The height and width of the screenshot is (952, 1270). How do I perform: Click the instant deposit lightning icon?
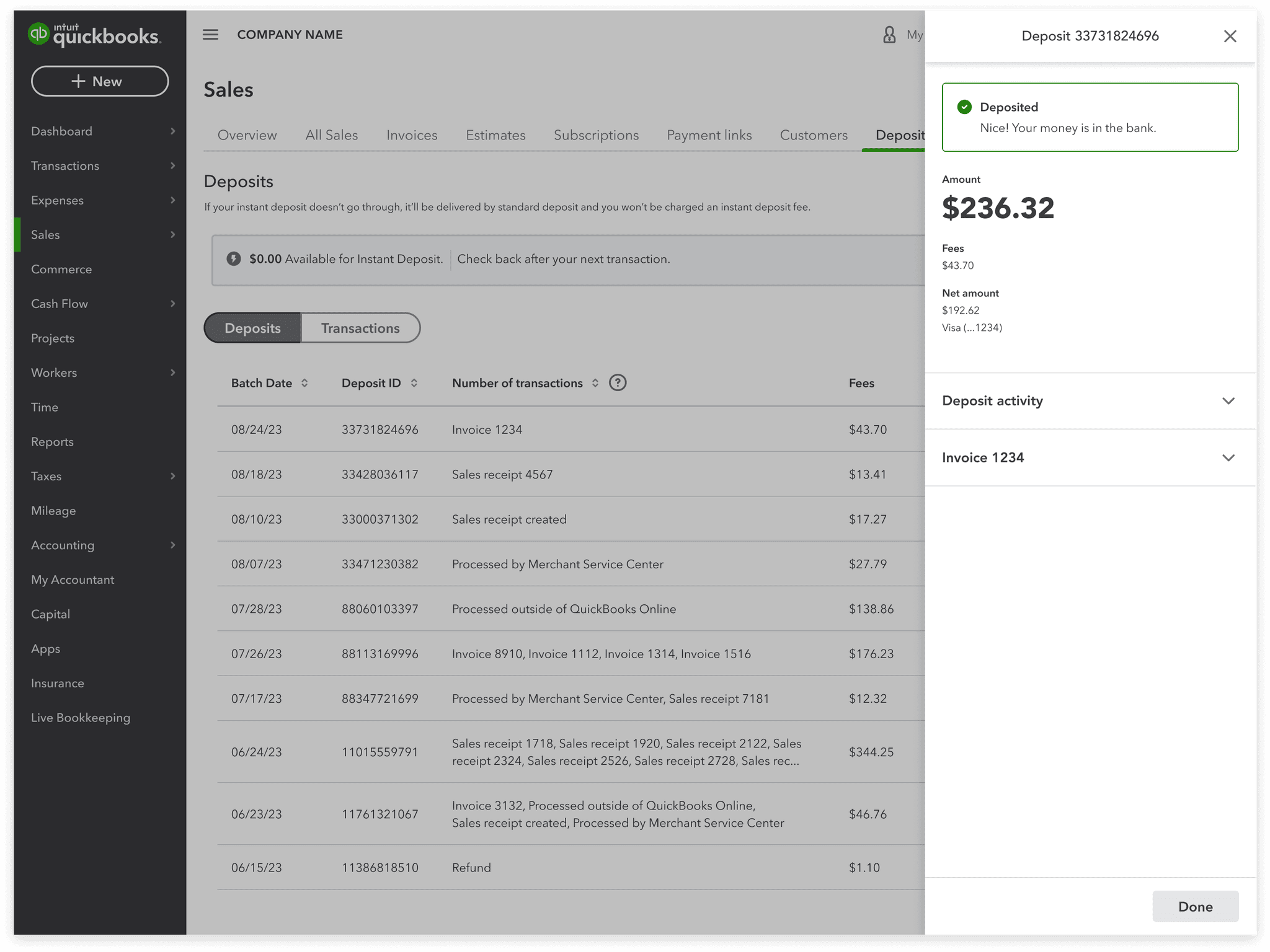pyautogui.click(x=234, y=259)
